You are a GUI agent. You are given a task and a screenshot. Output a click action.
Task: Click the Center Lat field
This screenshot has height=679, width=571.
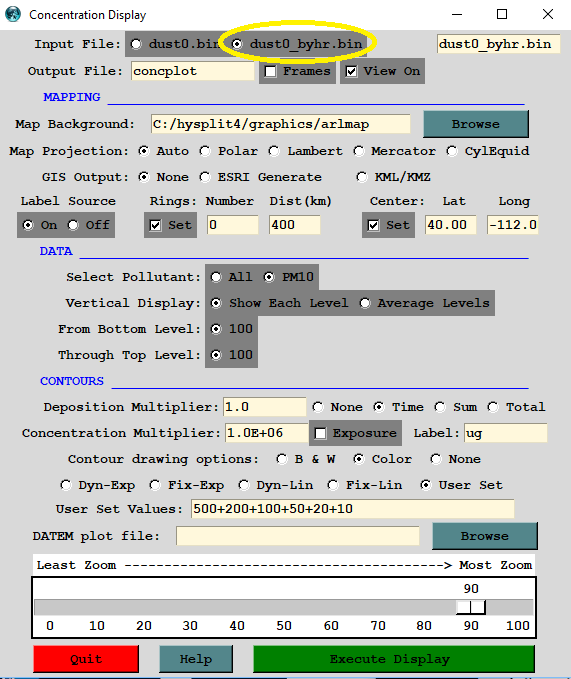tap(451, 225)
